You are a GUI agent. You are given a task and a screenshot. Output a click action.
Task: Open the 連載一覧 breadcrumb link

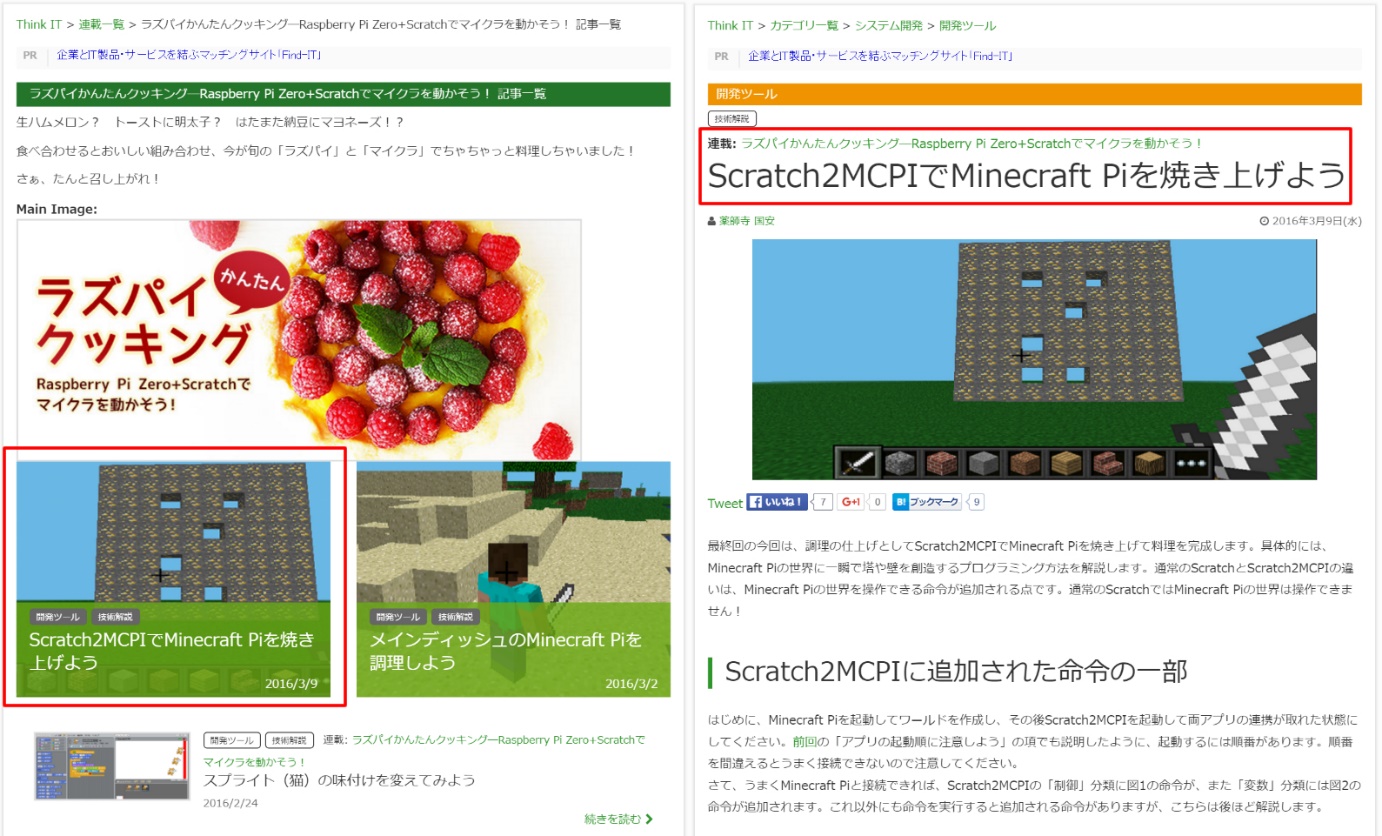click(x=101, y=24)
